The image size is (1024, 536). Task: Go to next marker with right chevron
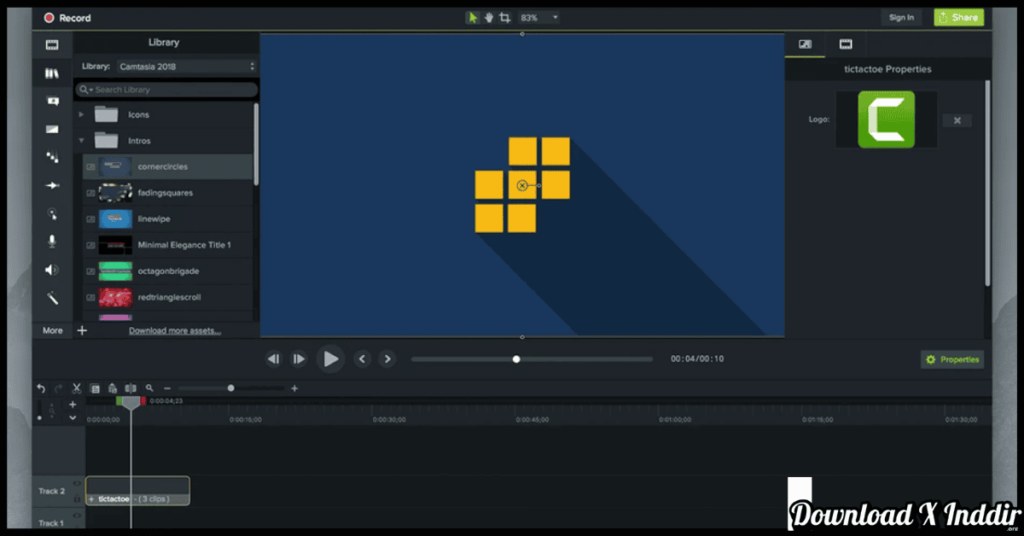point(387,359)
